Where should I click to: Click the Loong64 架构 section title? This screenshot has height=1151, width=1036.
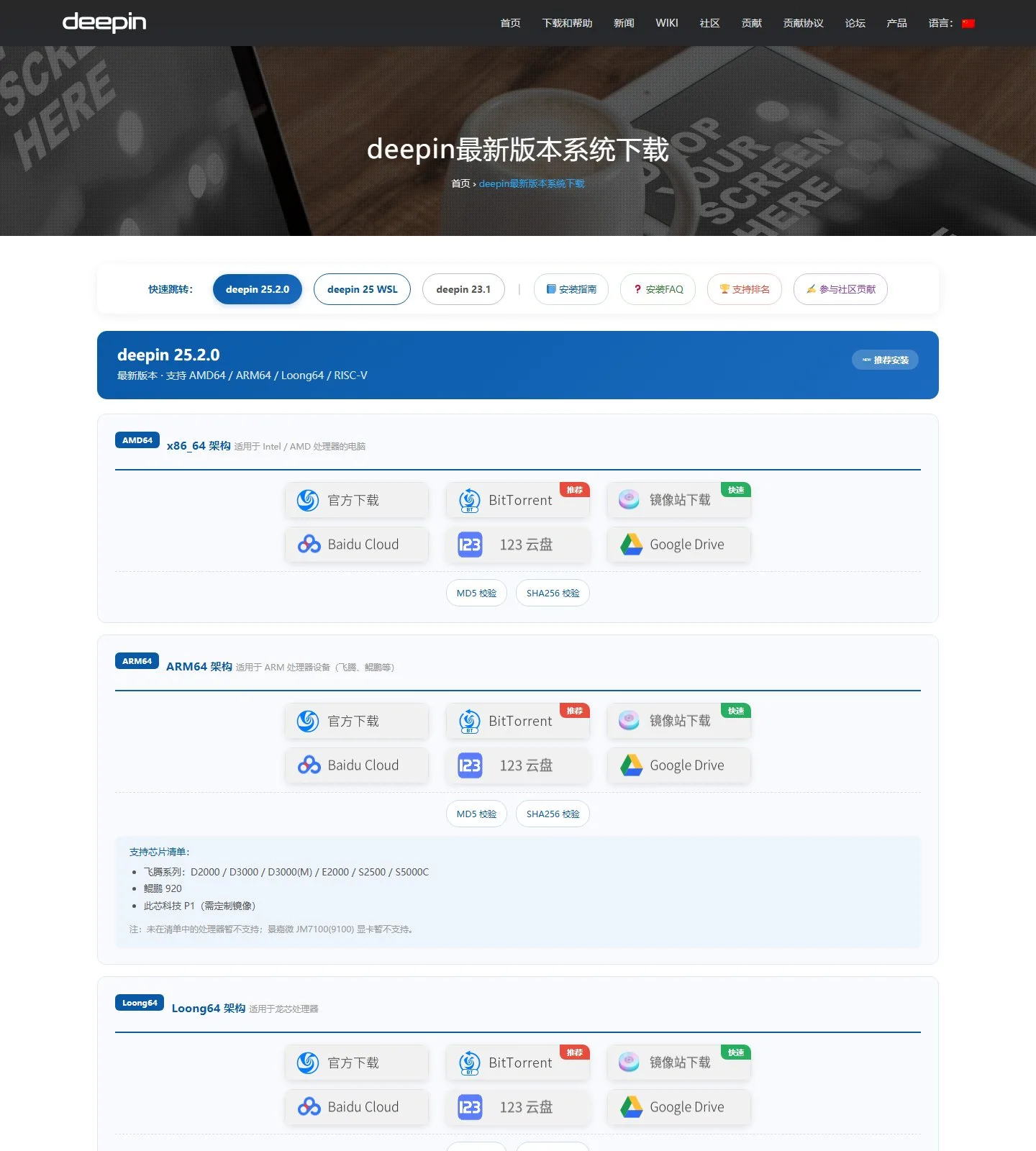(209, 1009)
